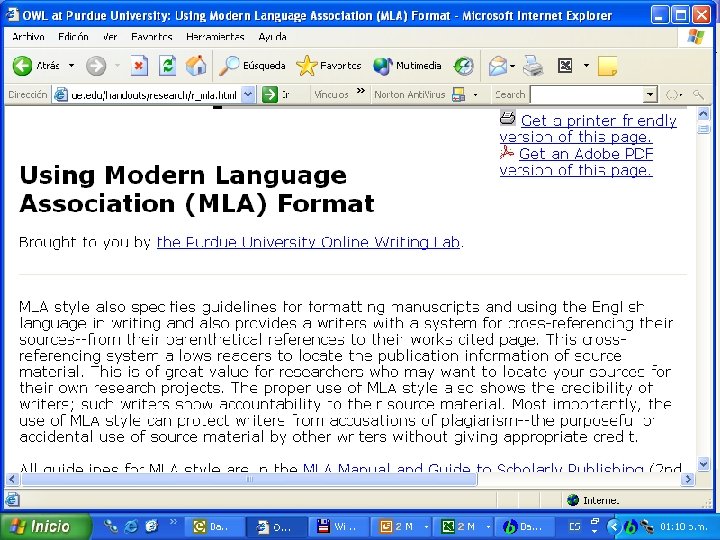Click the horizontal scrollbar right arrow
This screenshot has height=540, width=720.
[687, 479]
